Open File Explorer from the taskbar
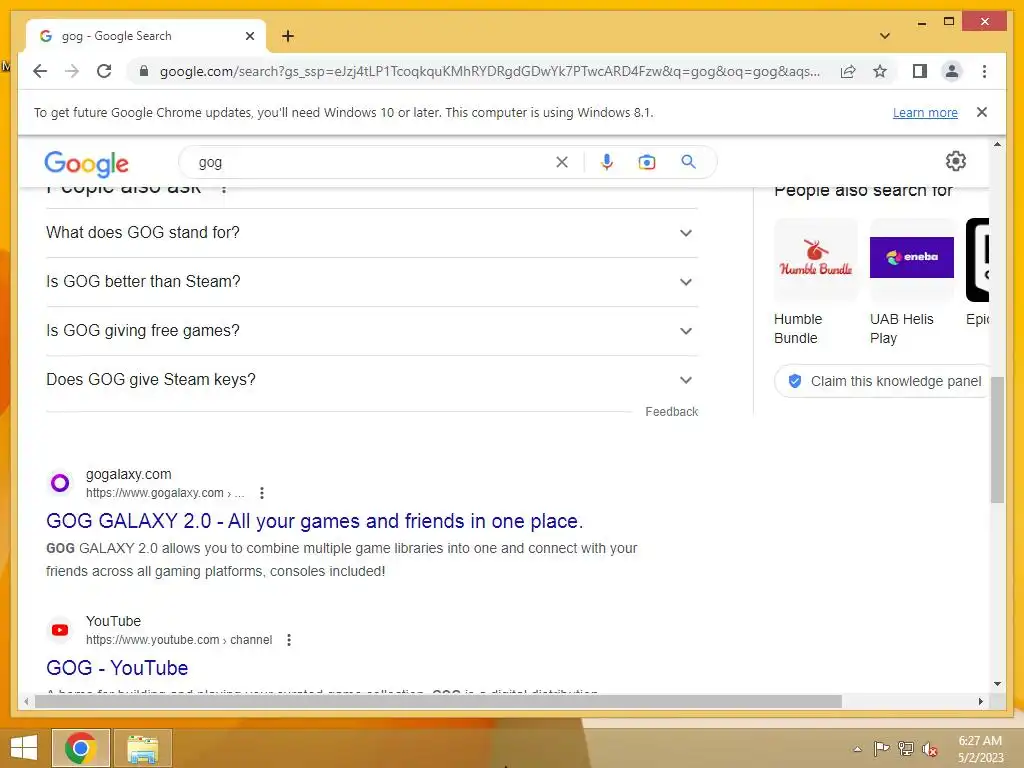 [x=143, y=748]
